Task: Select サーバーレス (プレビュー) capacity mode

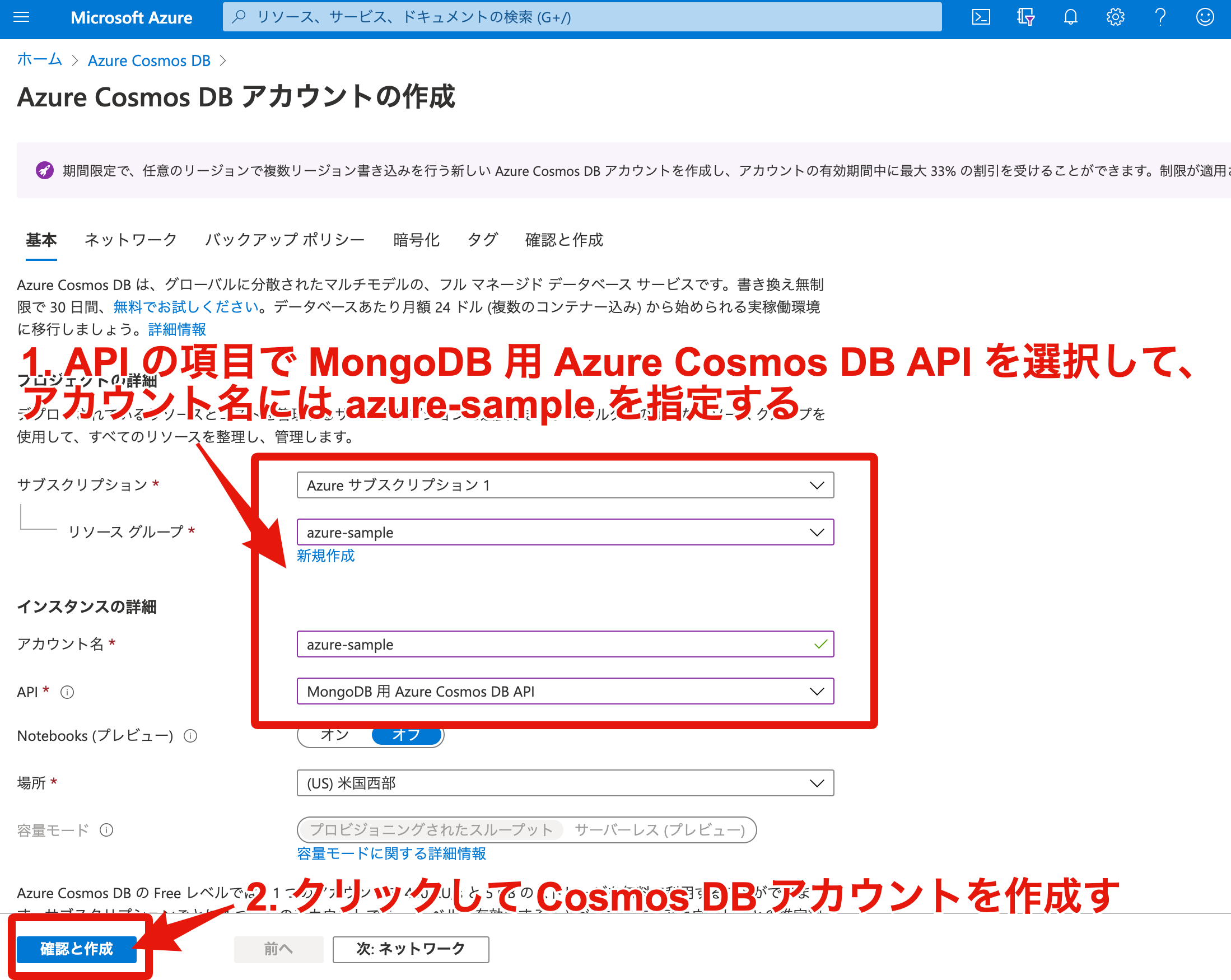Action: (660, 830)
